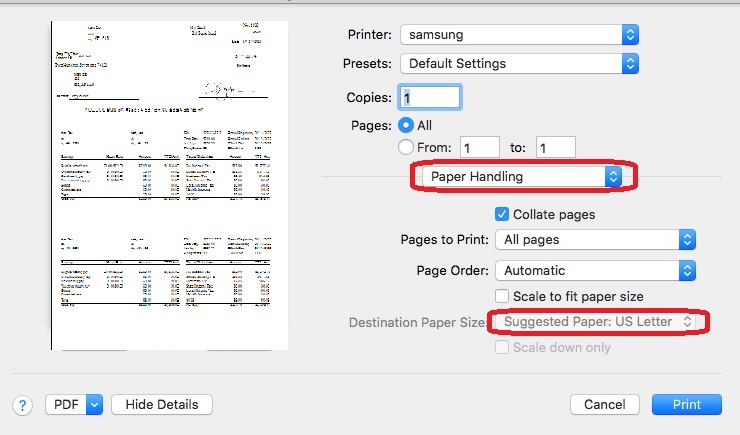Toggle the Collate pages checkbox

(502, 214)
